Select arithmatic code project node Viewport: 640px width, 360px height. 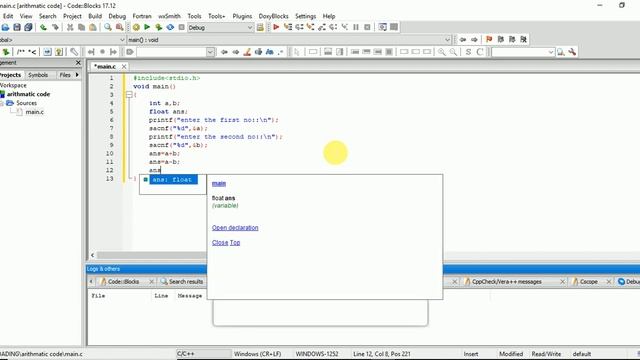[28, 94]
